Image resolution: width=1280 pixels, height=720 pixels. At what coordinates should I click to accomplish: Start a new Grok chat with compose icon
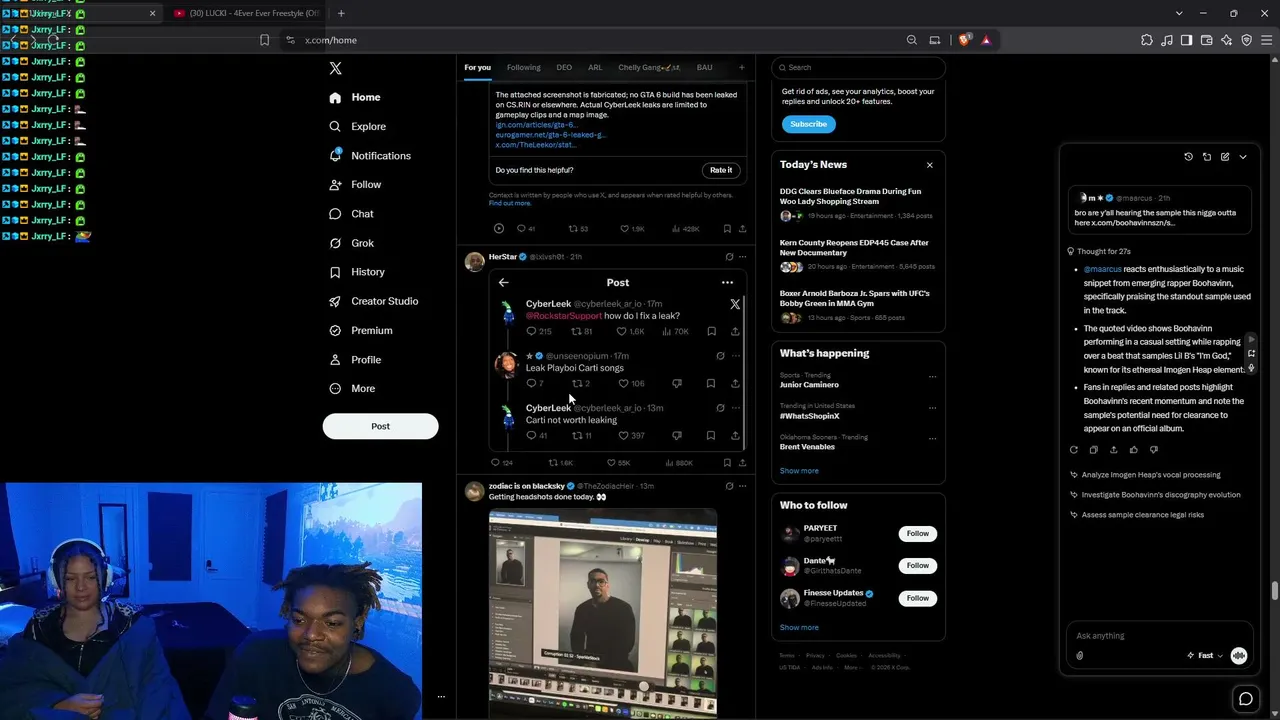(x=1225, y=157)
